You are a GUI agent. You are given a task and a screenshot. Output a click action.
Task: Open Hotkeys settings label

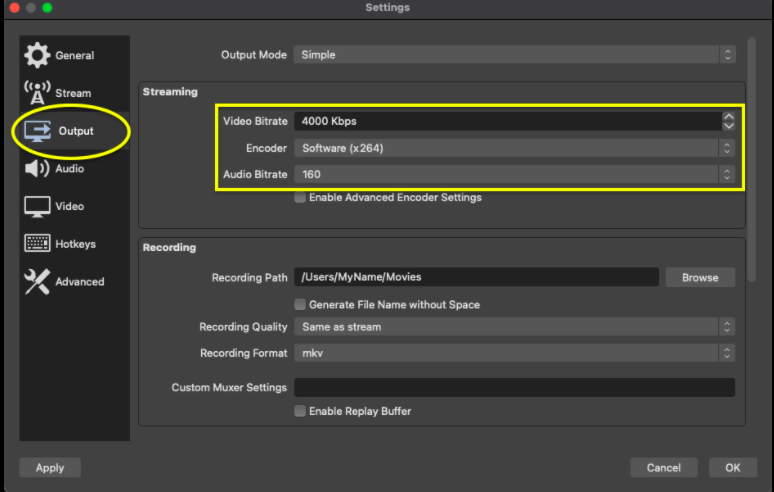[76, 244]
